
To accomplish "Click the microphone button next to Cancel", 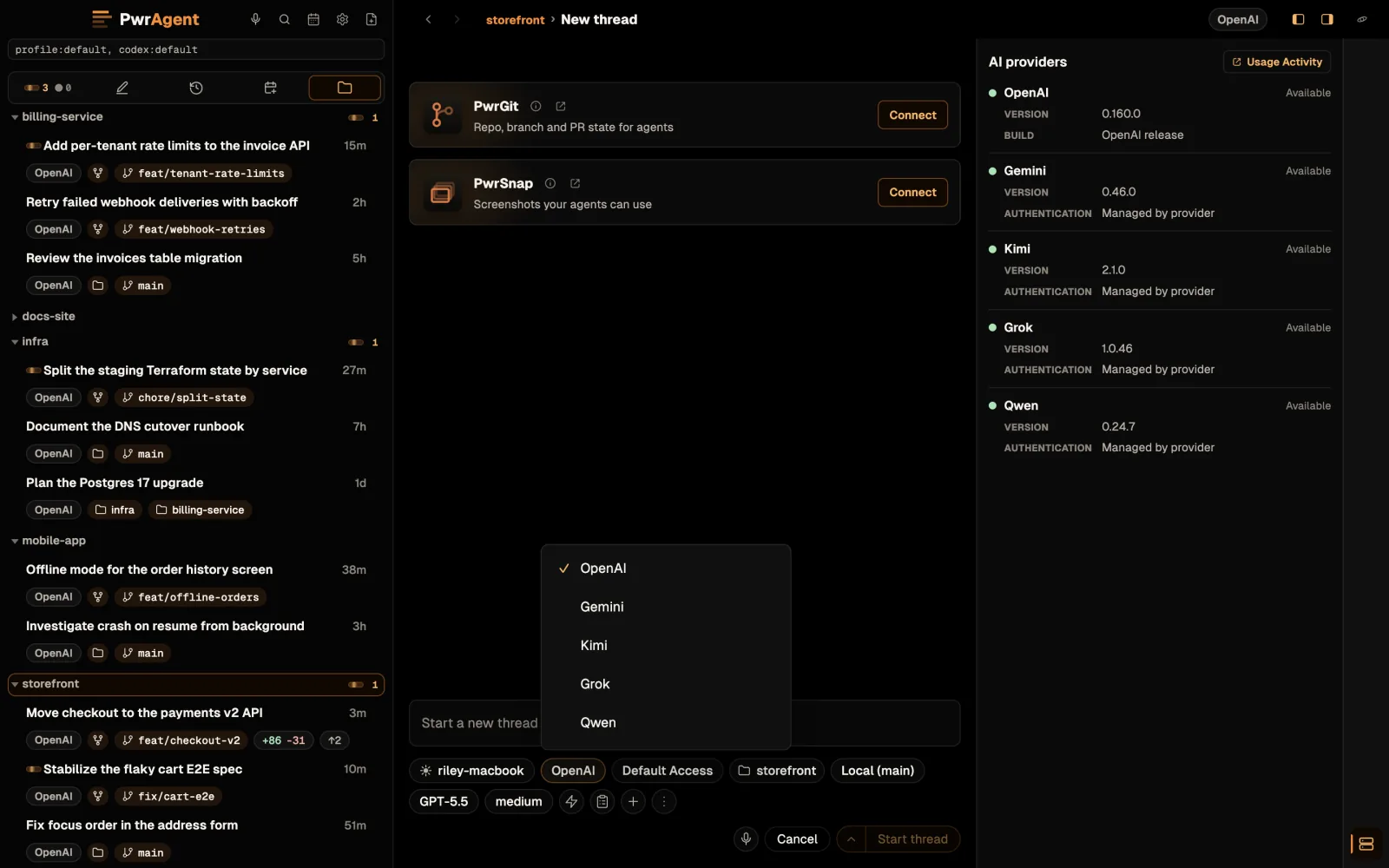I will tap(746, 838).
